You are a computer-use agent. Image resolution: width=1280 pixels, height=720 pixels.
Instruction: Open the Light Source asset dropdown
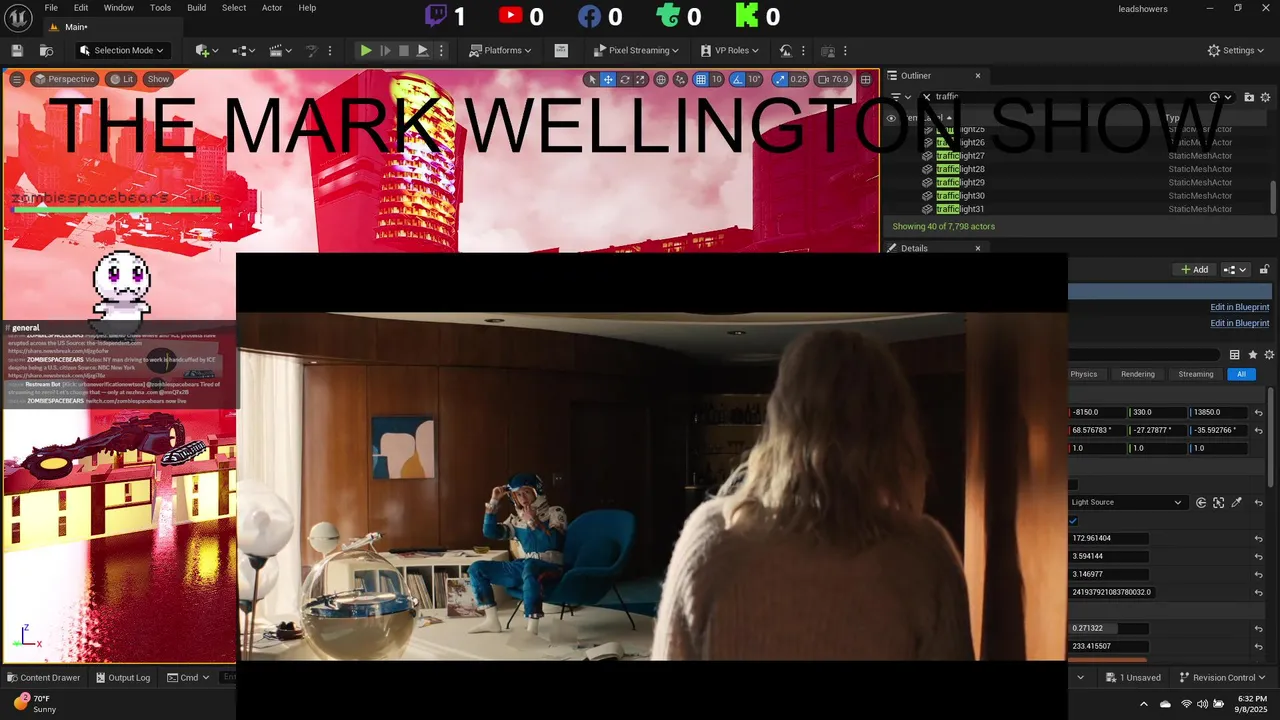pos(1126,502)
